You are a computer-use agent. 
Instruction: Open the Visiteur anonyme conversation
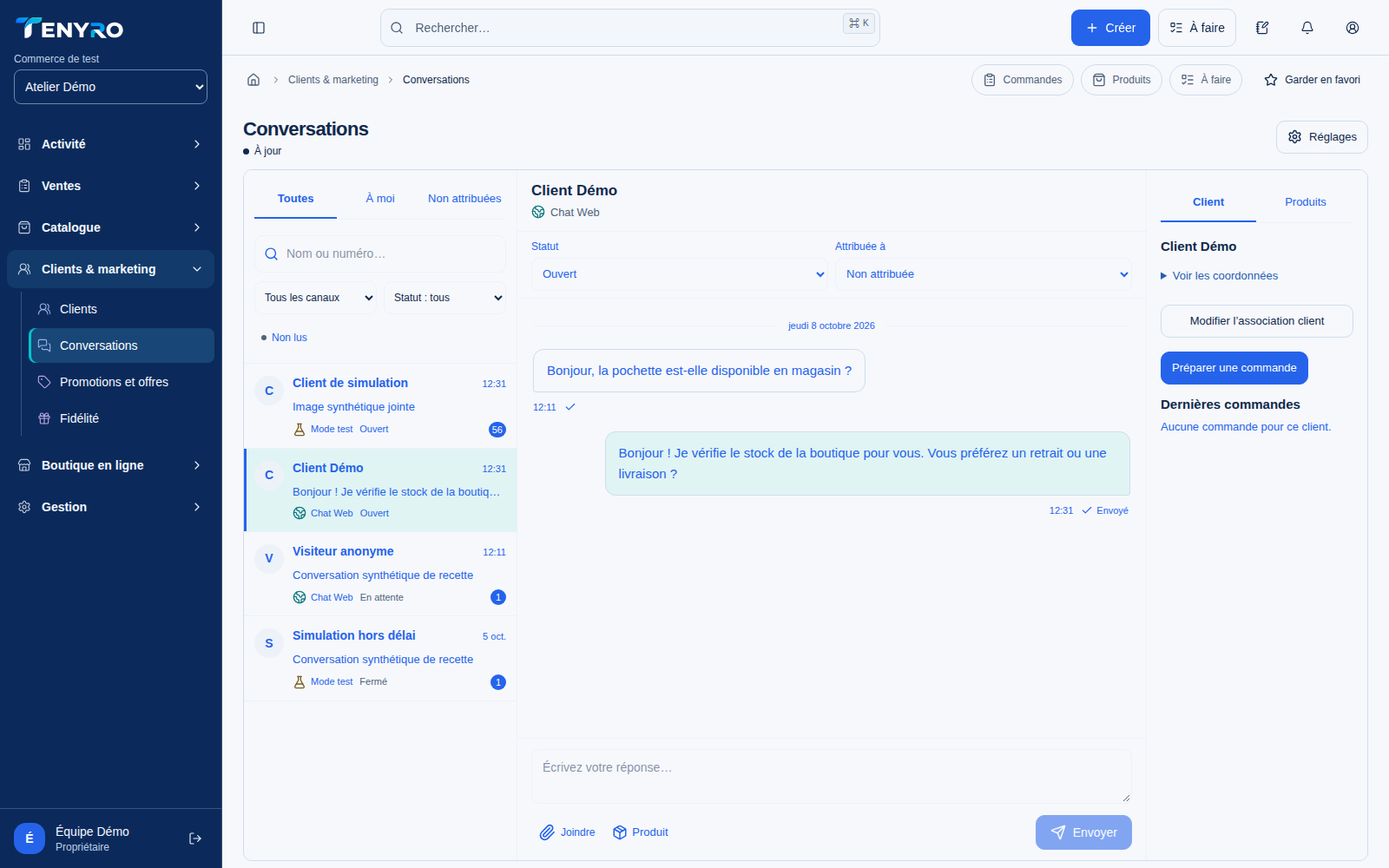(x=380, y=575)
